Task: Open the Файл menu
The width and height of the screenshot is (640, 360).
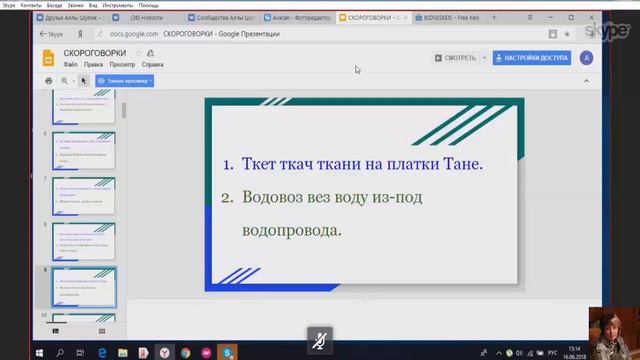Action: tap(70, 64)
